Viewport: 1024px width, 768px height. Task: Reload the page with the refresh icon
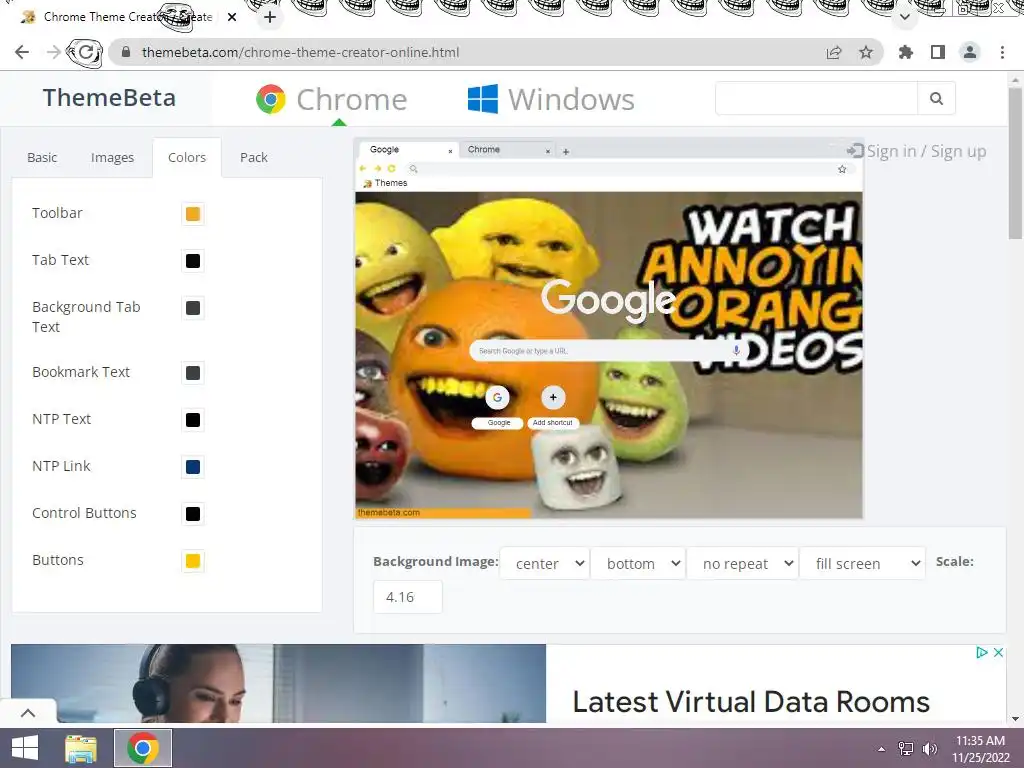pos(85,52)
